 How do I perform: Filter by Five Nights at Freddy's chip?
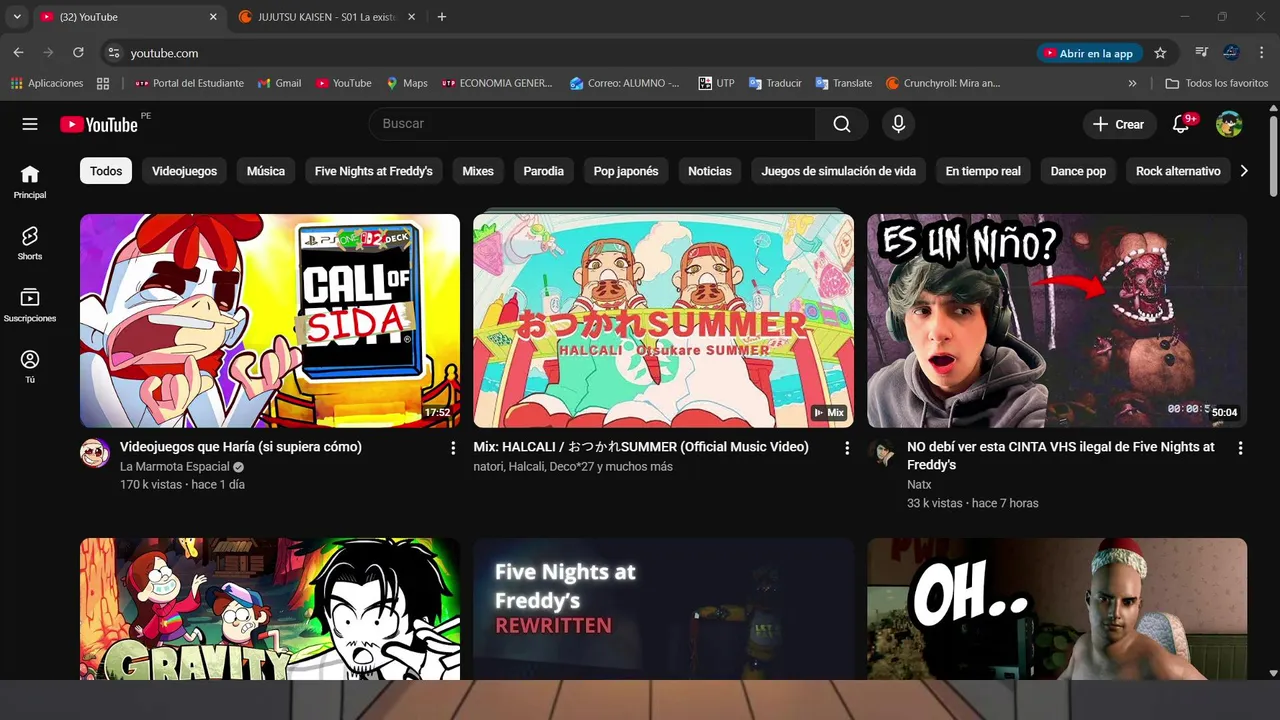374,171
